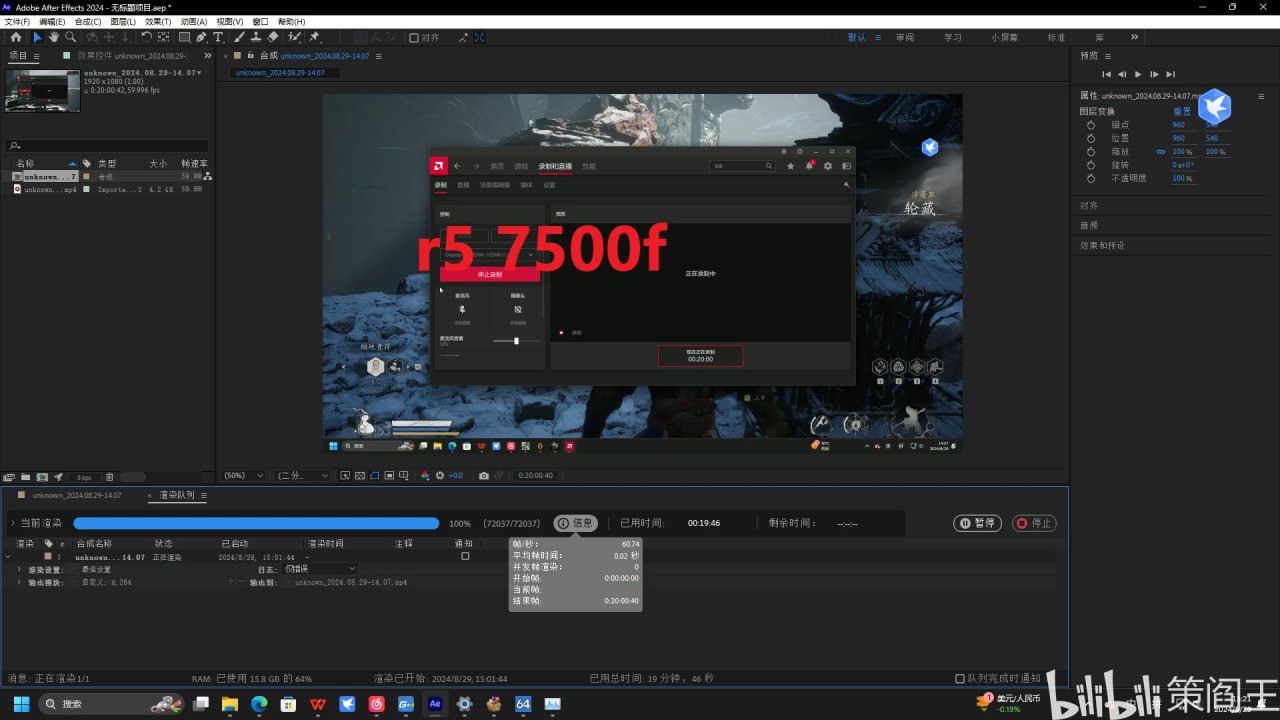Image resolution: width=1280 pixels, height=720 pixels.
Task: Jump to last frame in Preview panel
Action: [x=1170, y=74]
